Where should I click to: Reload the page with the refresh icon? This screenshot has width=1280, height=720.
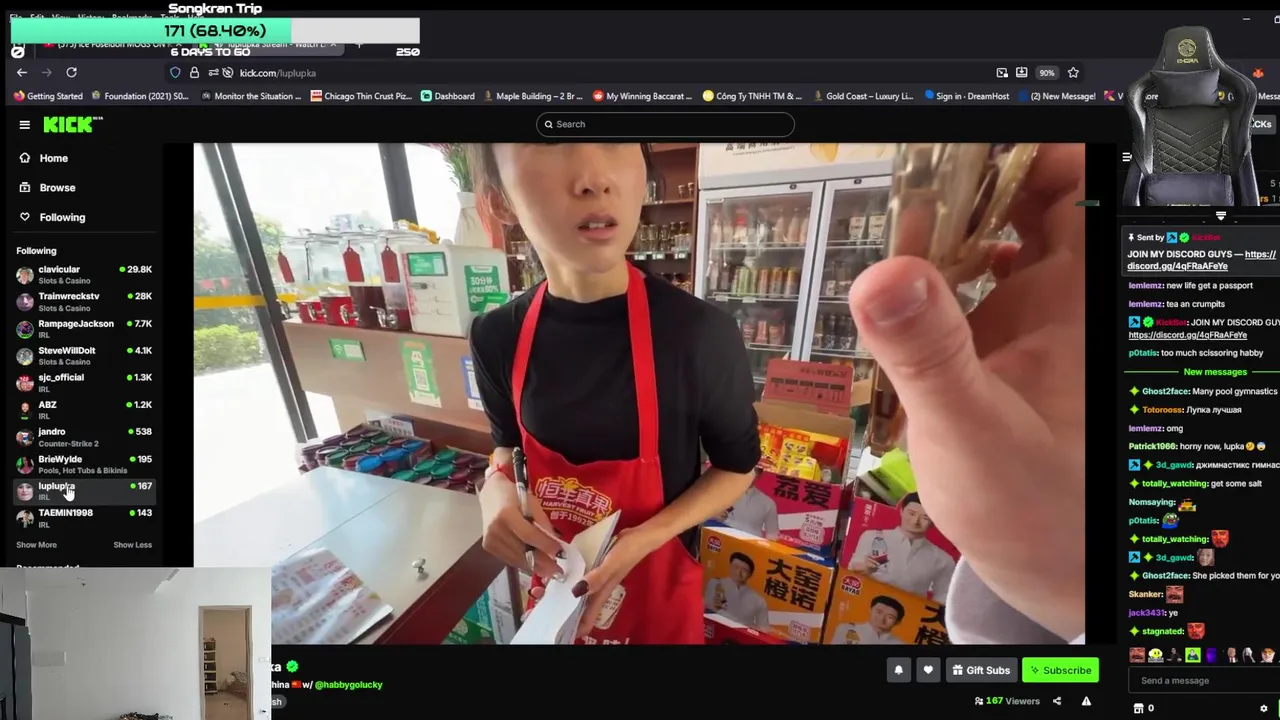71,73
